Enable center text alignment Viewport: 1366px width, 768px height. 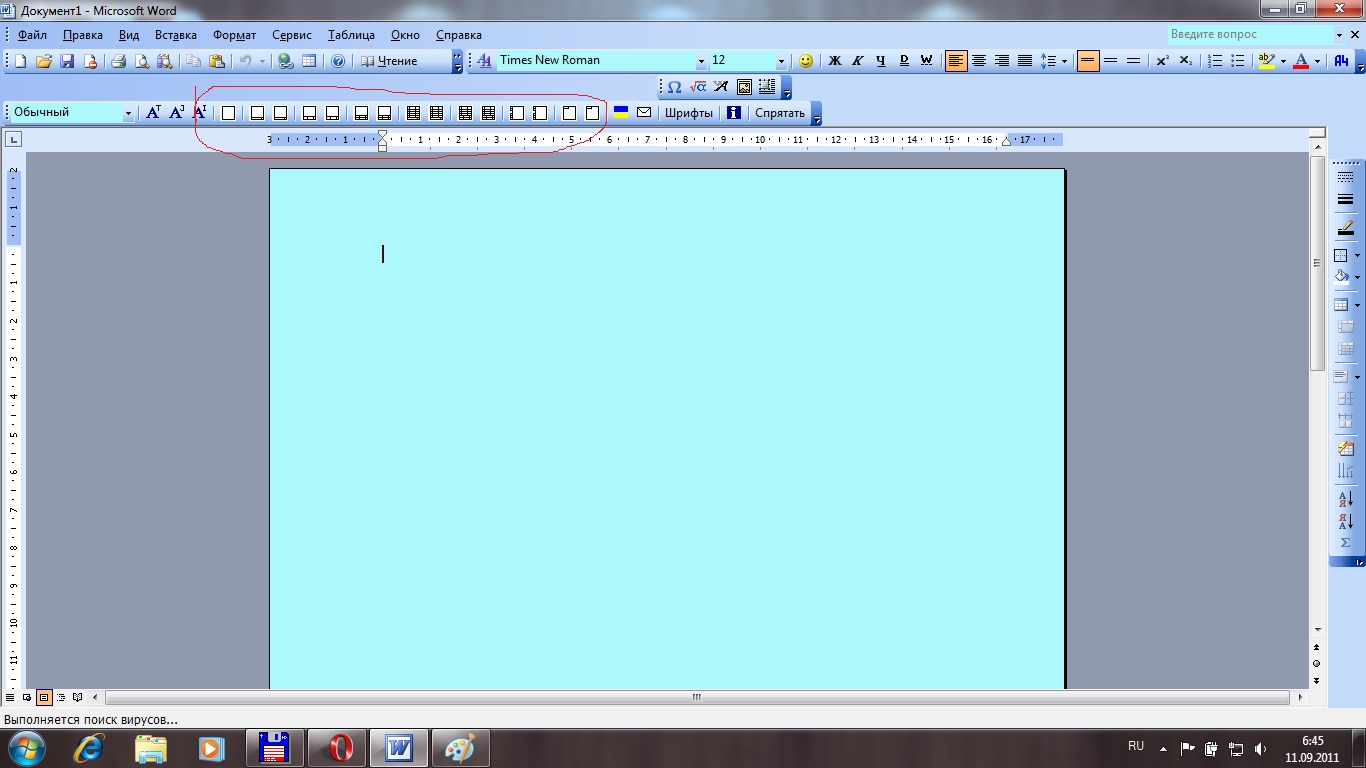point(979,61)
